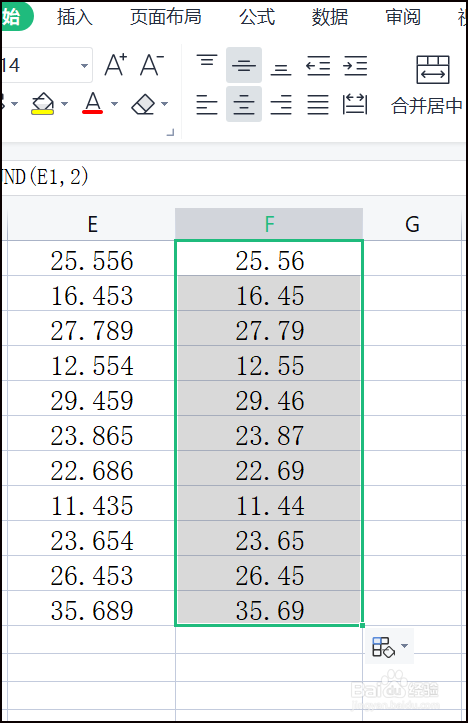Select cell containing 23.654
Image resolution: width=468 pixels, height=723 pixels.
coord(92,540)
